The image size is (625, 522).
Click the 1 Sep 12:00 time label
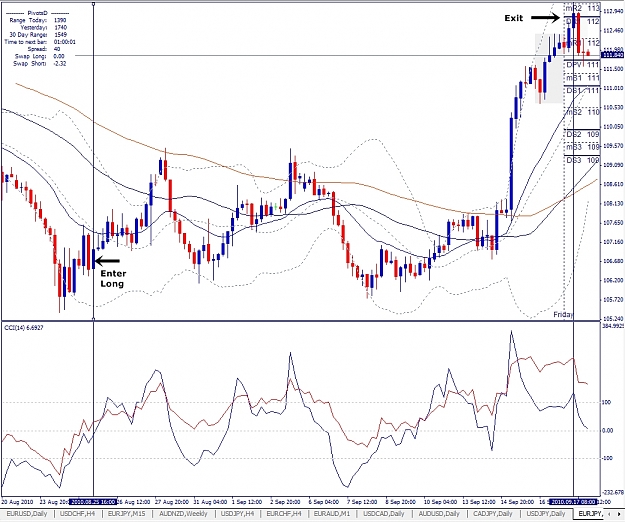[247, 502]
